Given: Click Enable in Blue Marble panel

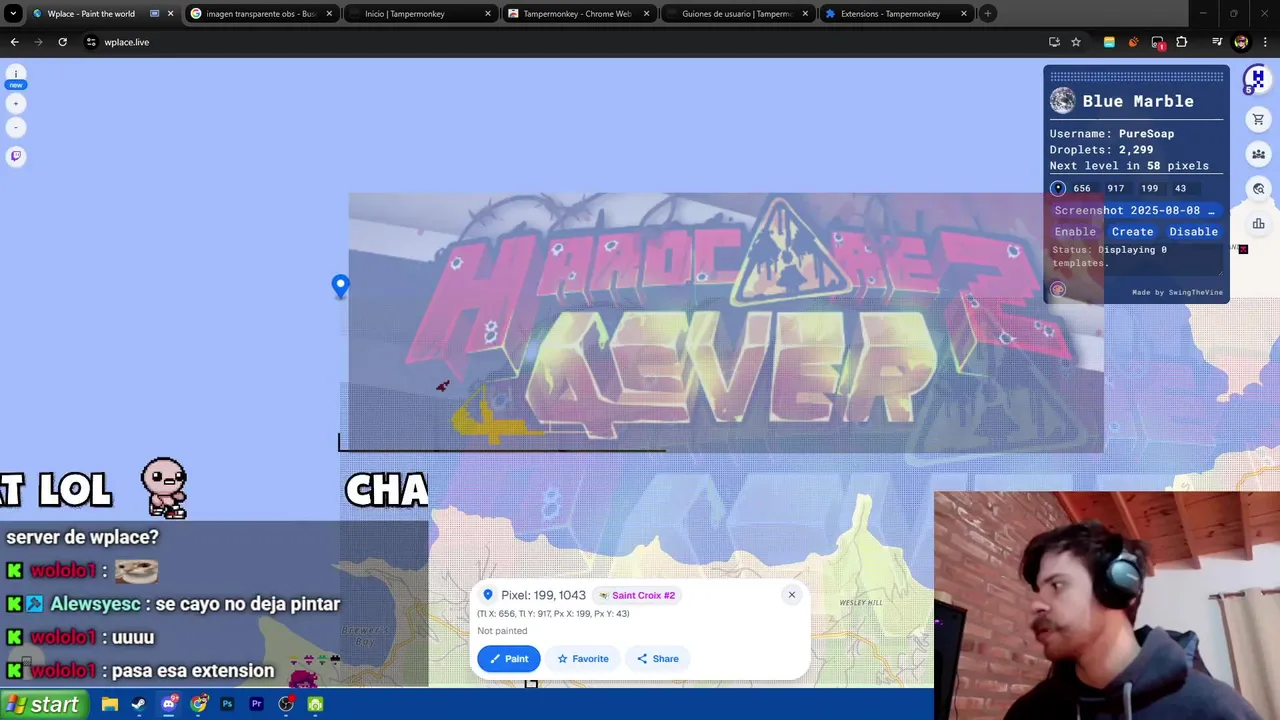Looking at the screenshot, I should [1075, 231].
